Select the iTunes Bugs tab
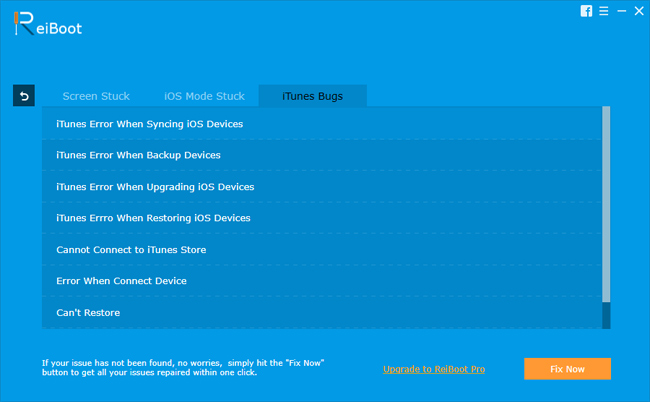Screen dimensions: 650x402 point(312,96)
